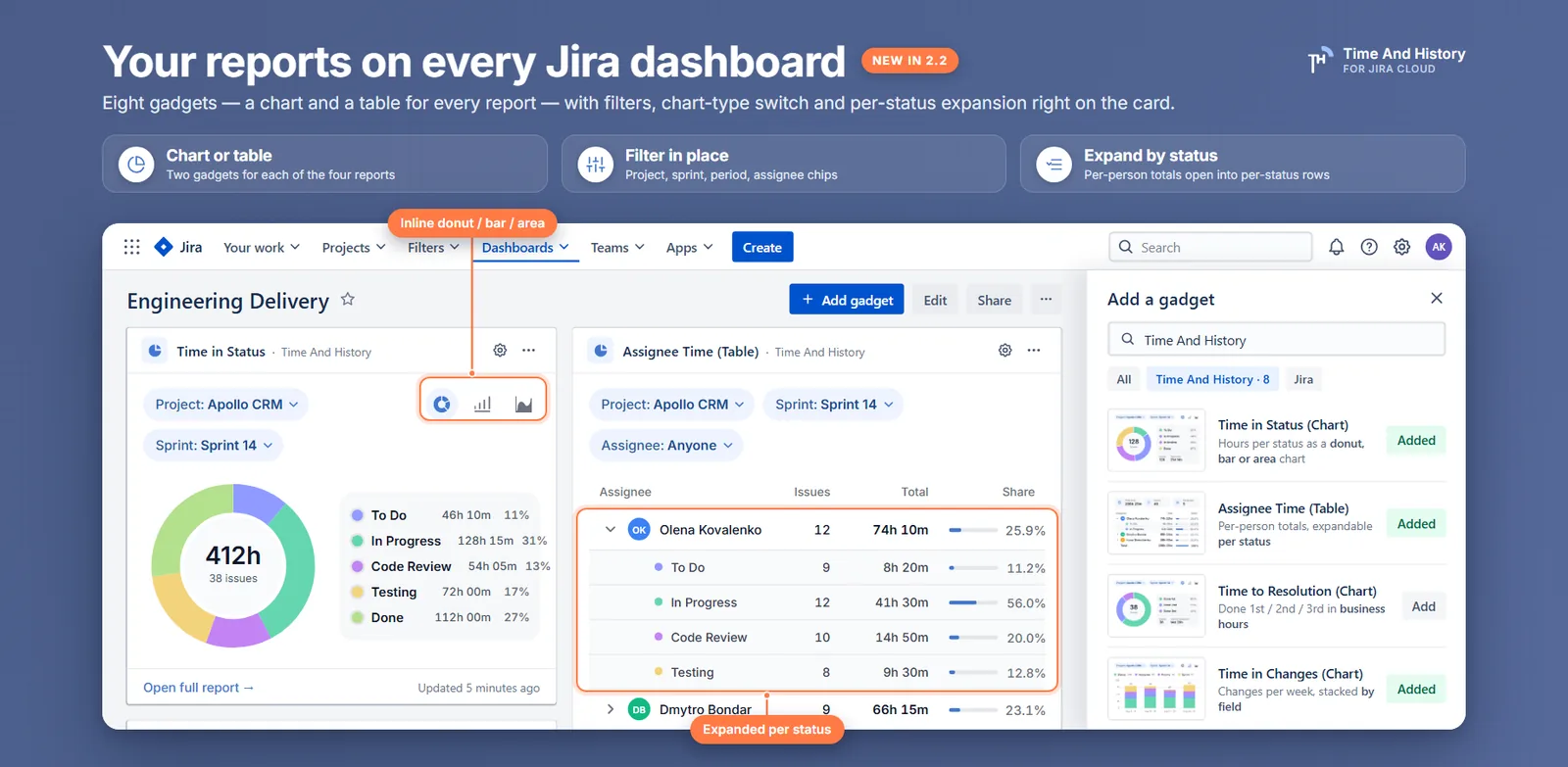This screenshot has width=1568, height=767.
Task: Click Added next to Time in Changes (Chart)
Action: 1416,690
